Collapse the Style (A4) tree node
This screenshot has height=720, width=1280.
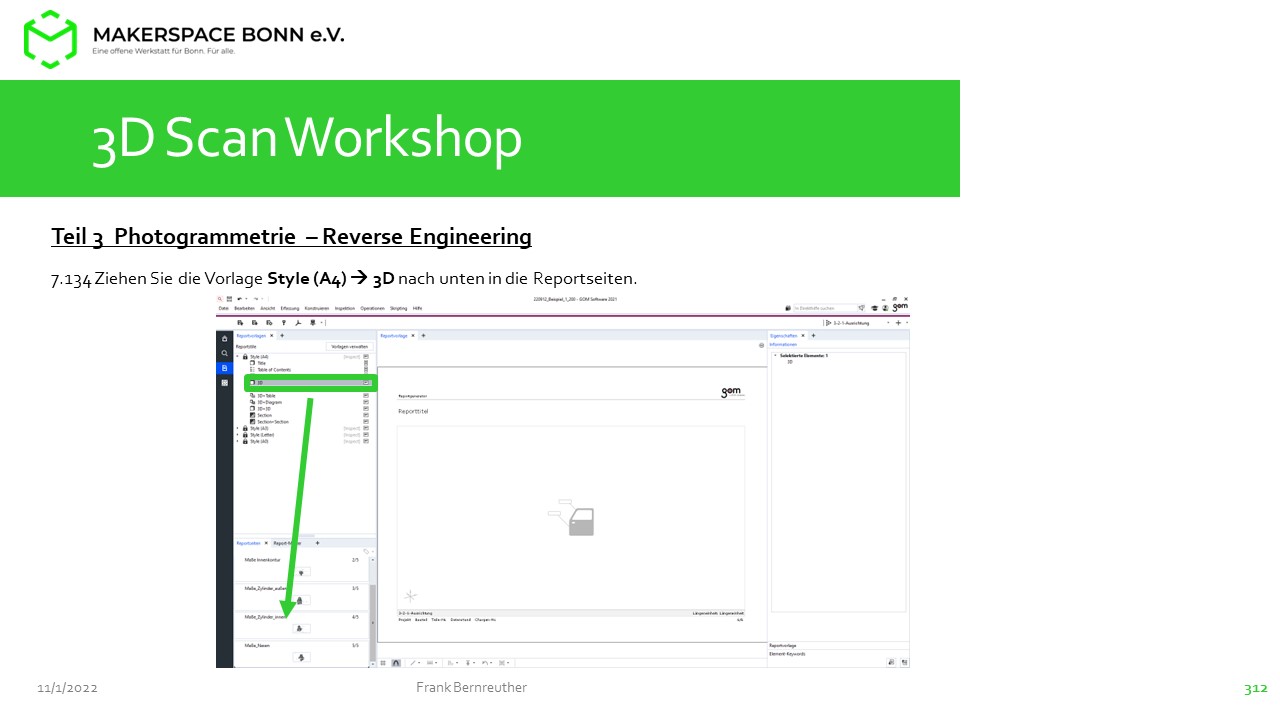(238, 357)
